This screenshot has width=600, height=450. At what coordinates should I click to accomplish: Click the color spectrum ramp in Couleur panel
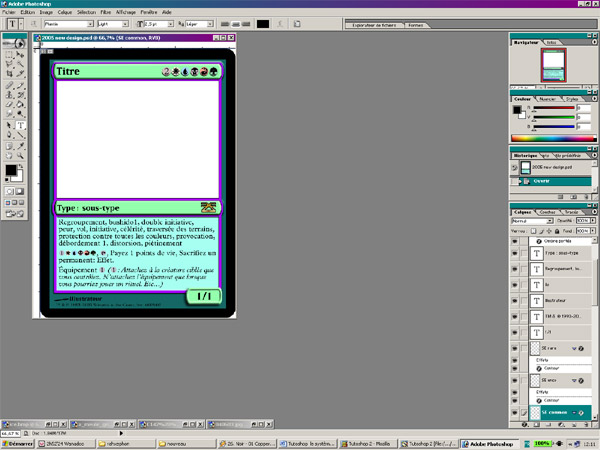(x=553, y=139)
